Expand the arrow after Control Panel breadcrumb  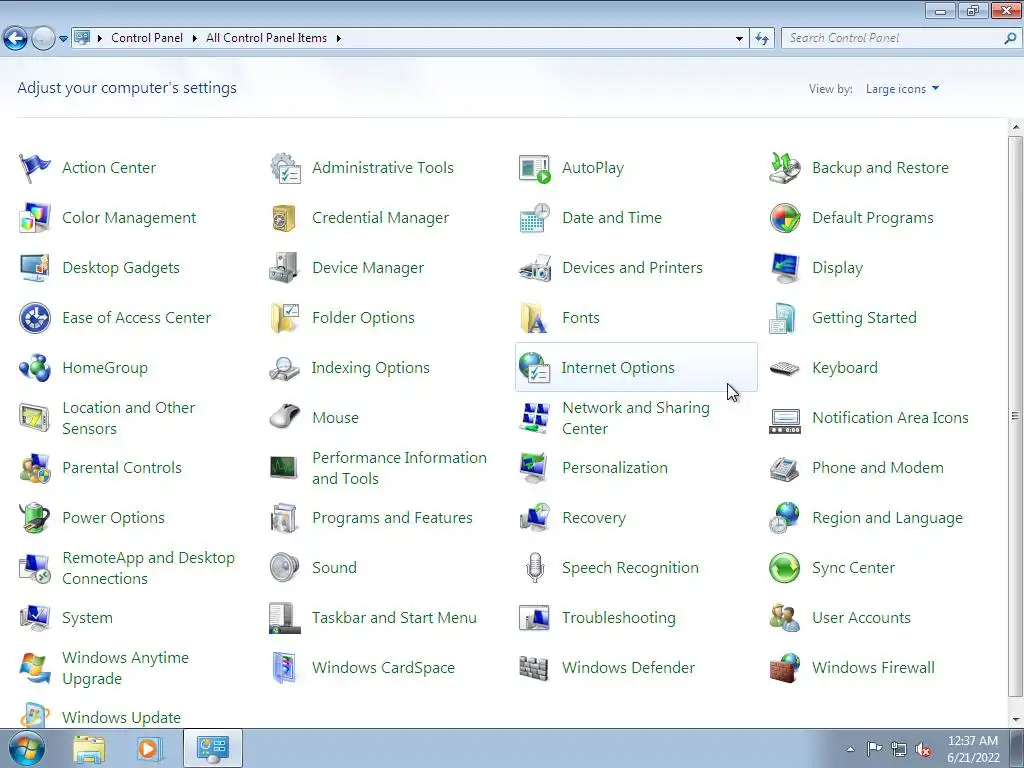(x=195, y=38)
